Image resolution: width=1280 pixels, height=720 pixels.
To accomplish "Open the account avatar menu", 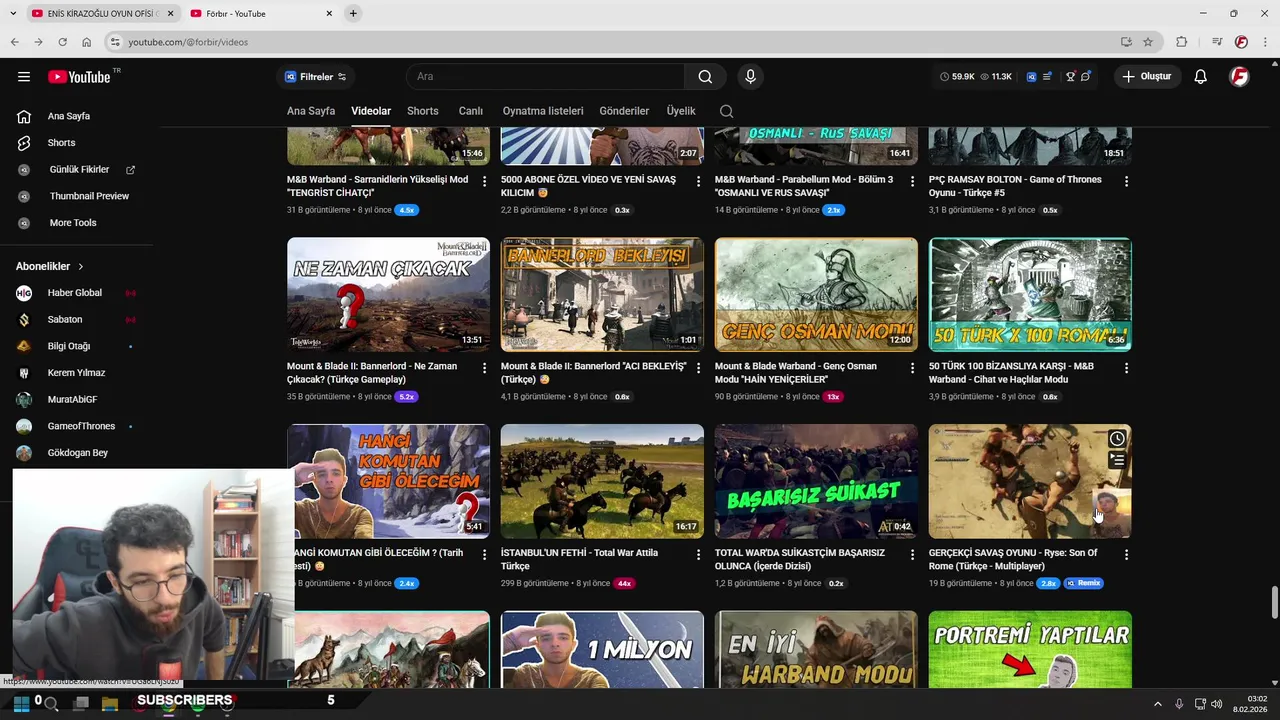I will point(1239,77).
